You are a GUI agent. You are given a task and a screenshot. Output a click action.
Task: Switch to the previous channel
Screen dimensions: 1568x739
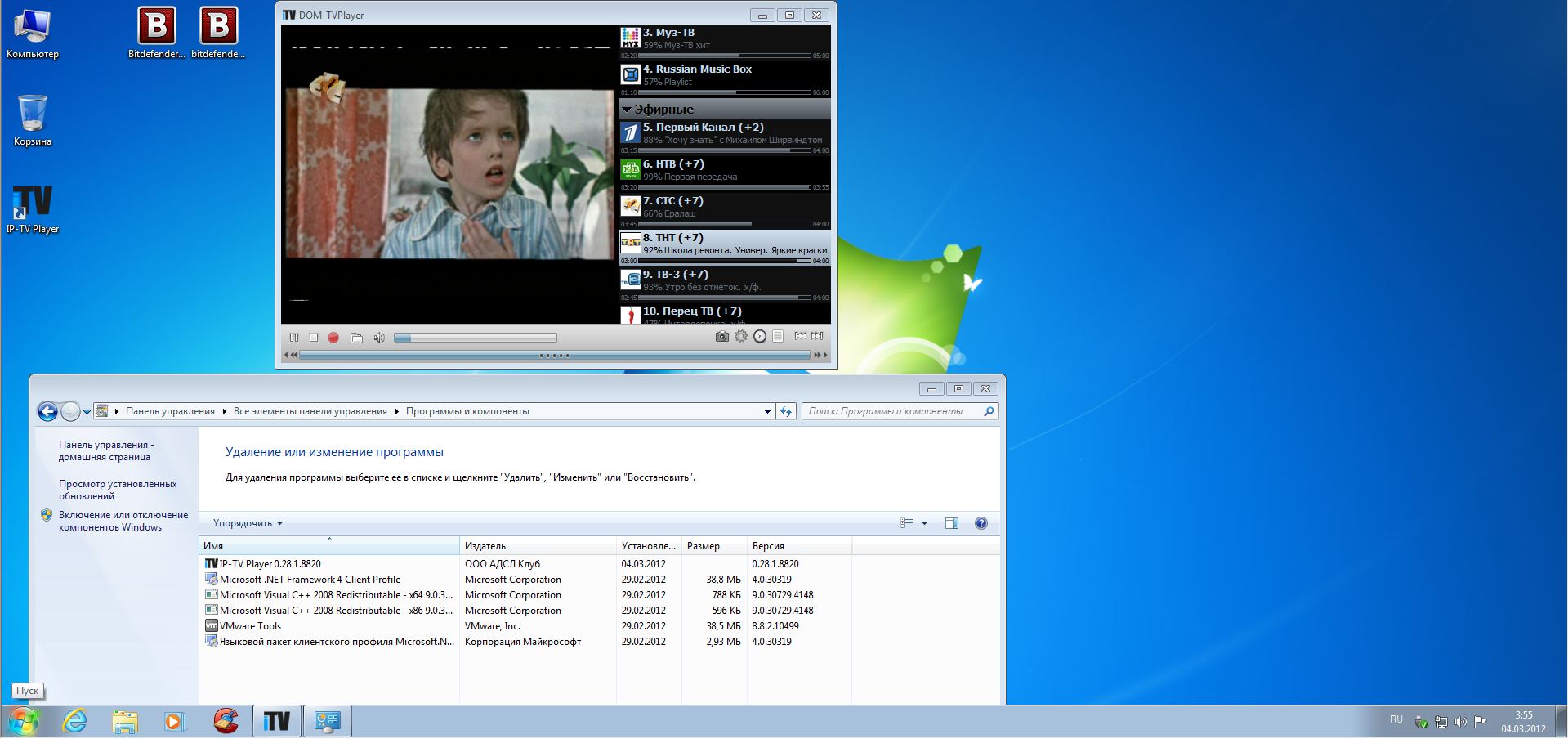[x=801, y=336]
